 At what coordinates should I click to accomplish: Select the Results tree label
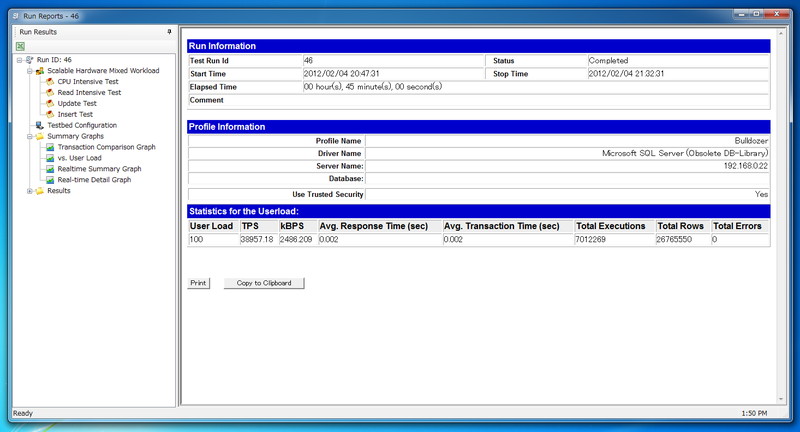point(59,191)
